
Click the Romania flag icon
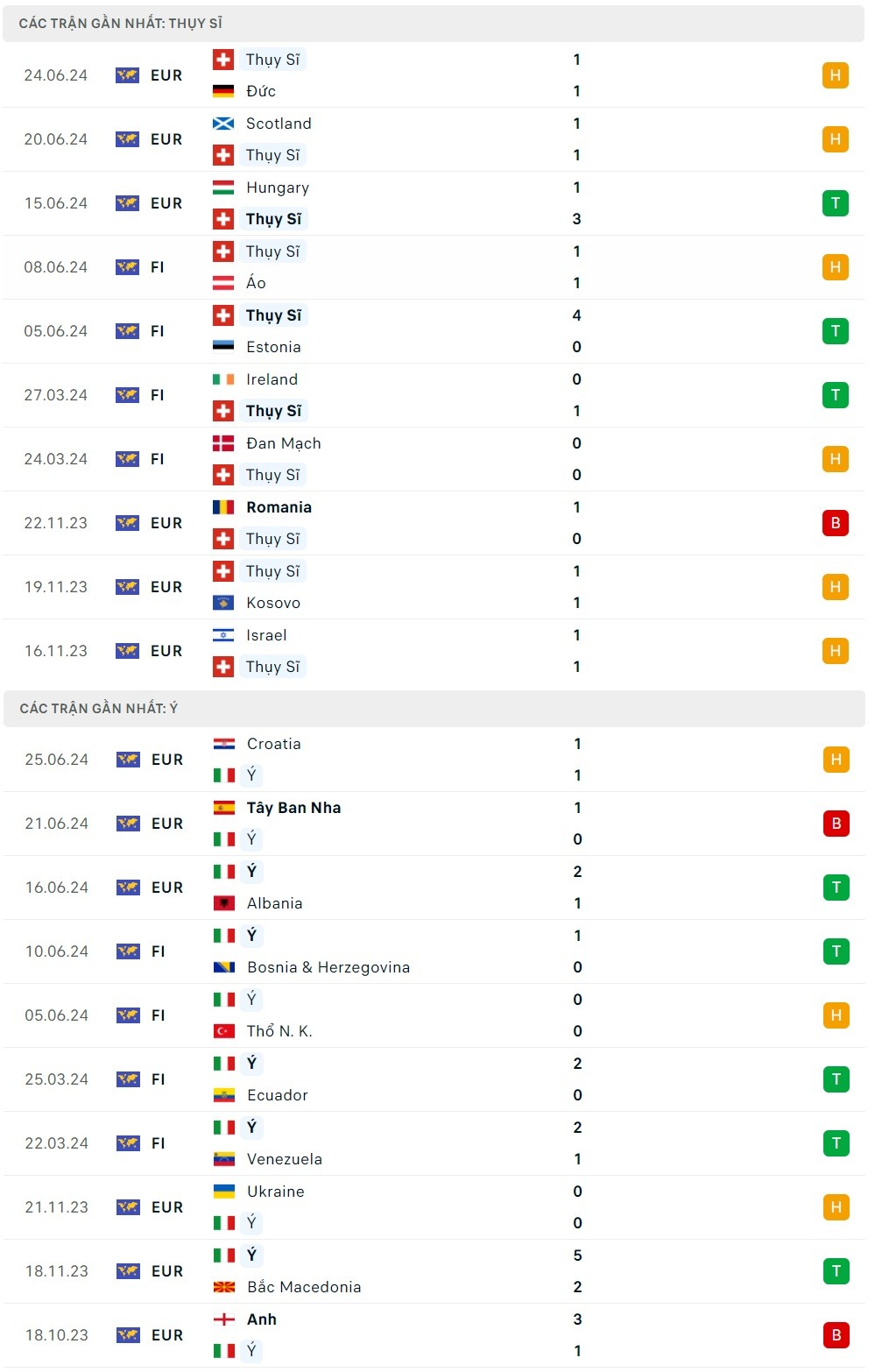click(x=223, y=507)
